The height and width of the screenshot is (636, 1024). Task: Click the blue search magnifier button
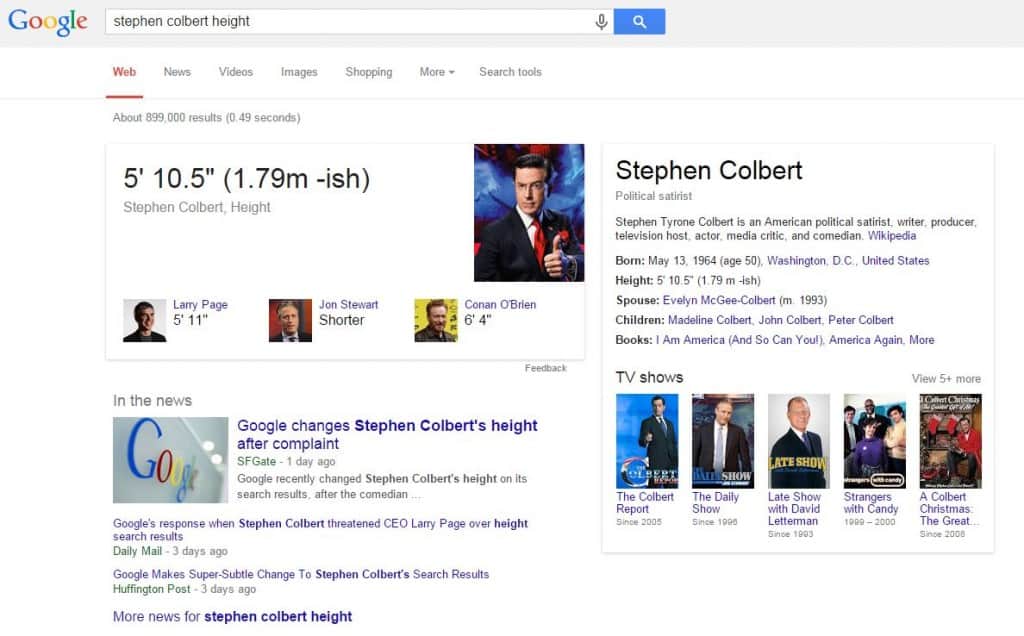pos(639,19)
